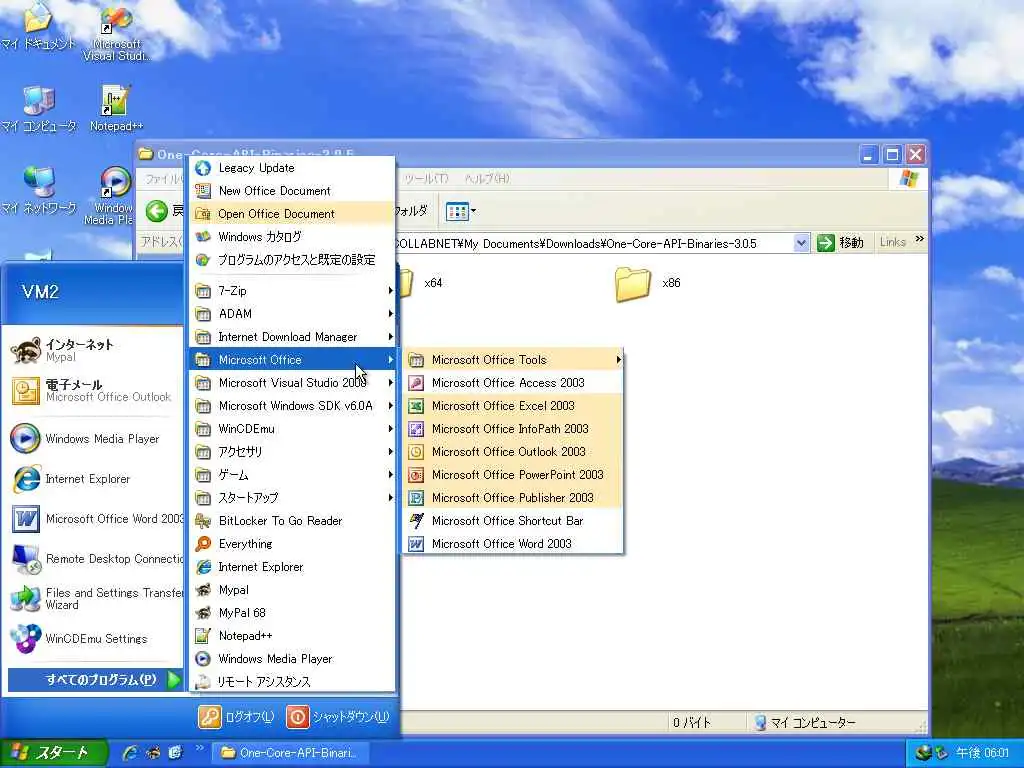Open the address bar dropdown arrow

point(801,243)
